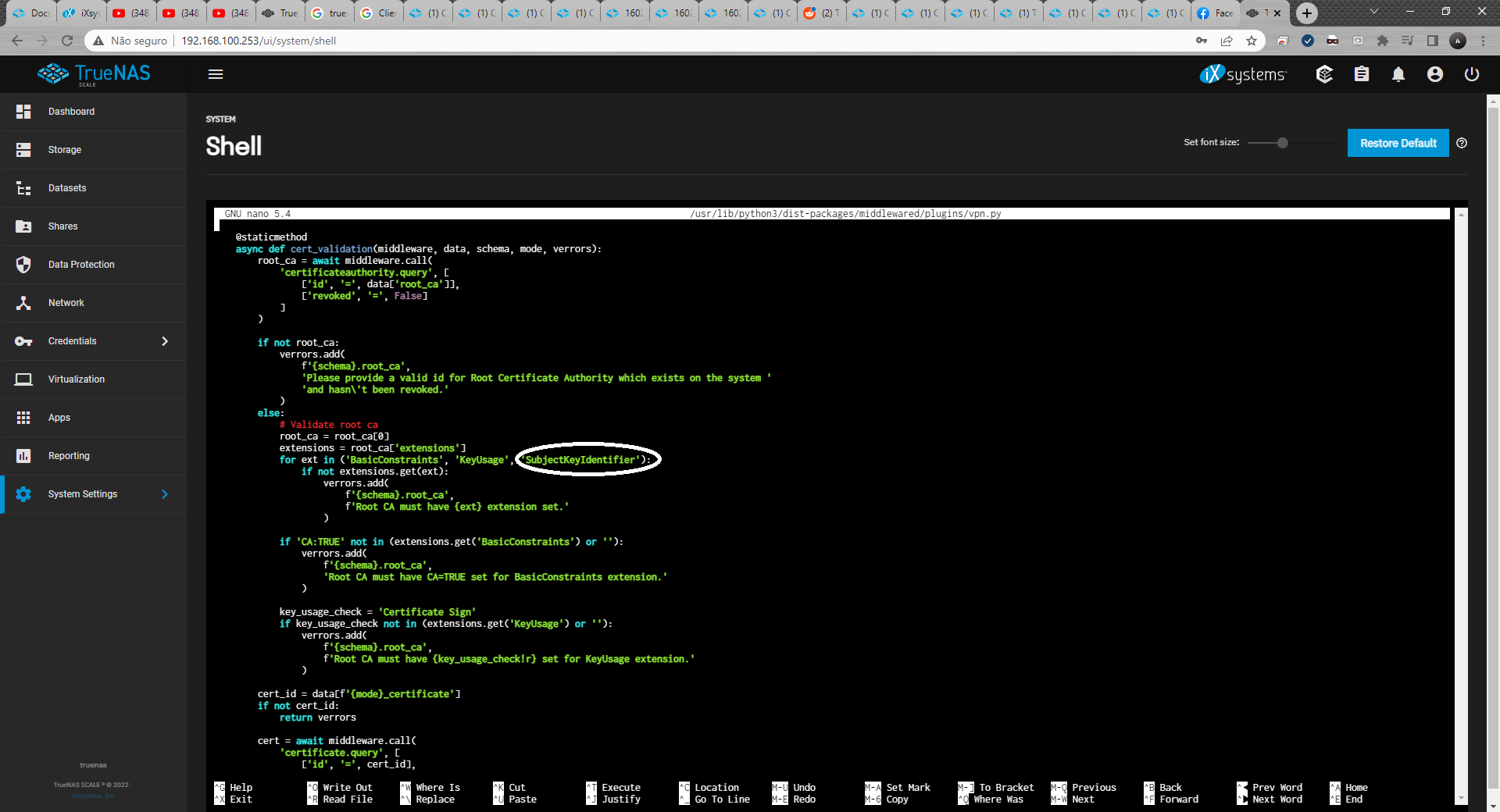Open the alerts bell icon
The image size is (1500, 812).
click(1398, 74)
